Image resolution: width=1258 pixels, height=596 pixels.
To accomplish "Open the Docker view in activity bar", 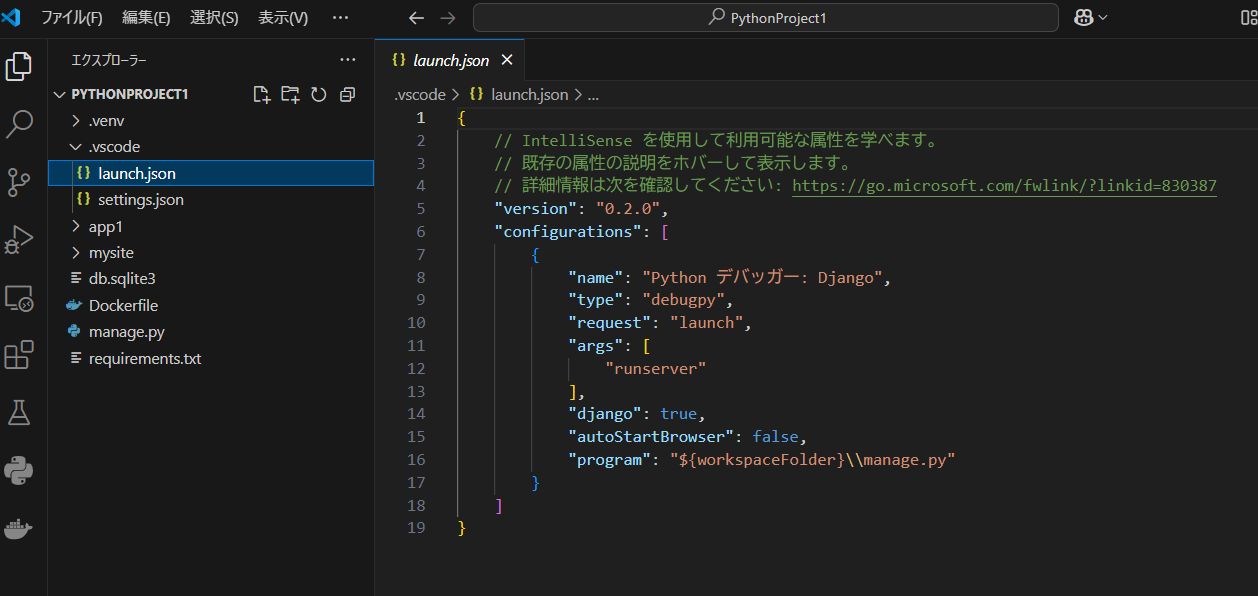I will [x=20, y=528].
